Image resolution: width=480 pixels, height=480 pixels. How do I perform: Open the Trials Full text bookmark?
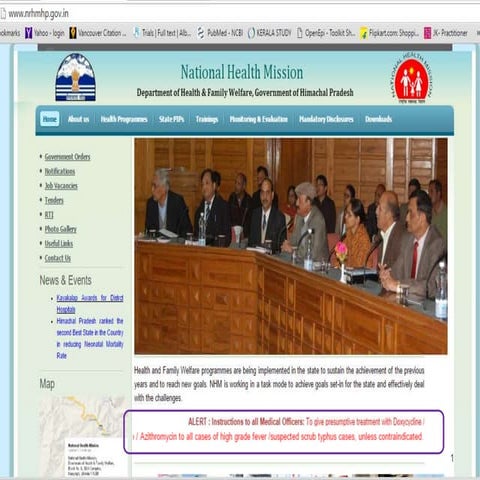pyautogui.click(x=162, y=33)
